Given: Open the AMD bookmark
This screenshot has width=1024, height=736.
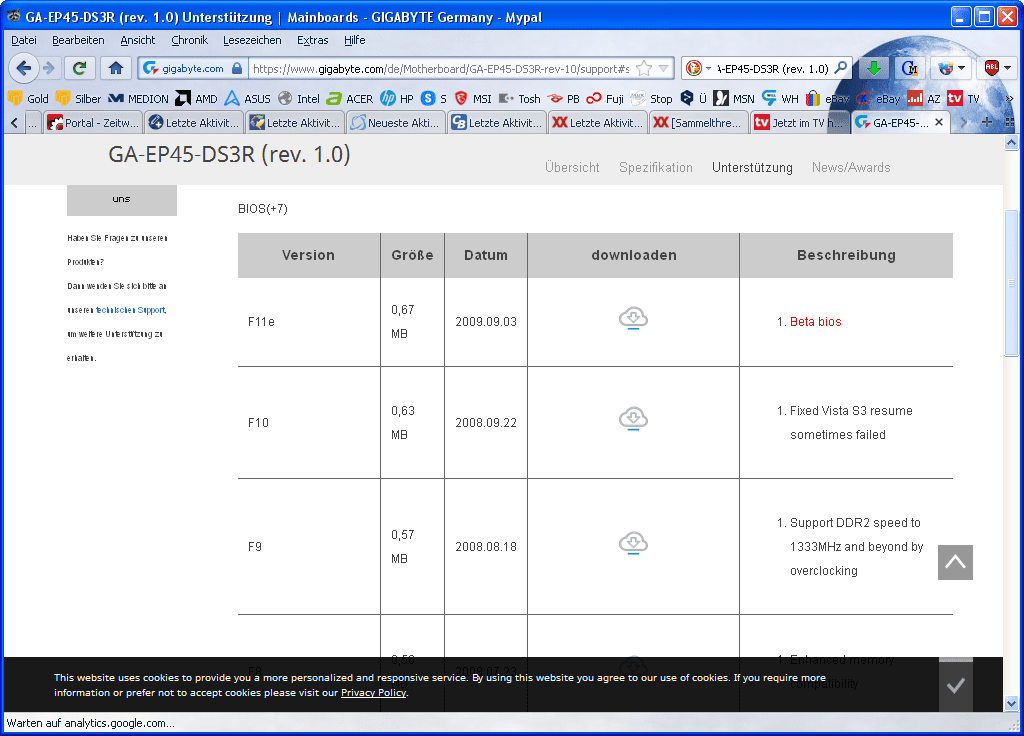Looking at the screenshot, I should click(197, 99).
